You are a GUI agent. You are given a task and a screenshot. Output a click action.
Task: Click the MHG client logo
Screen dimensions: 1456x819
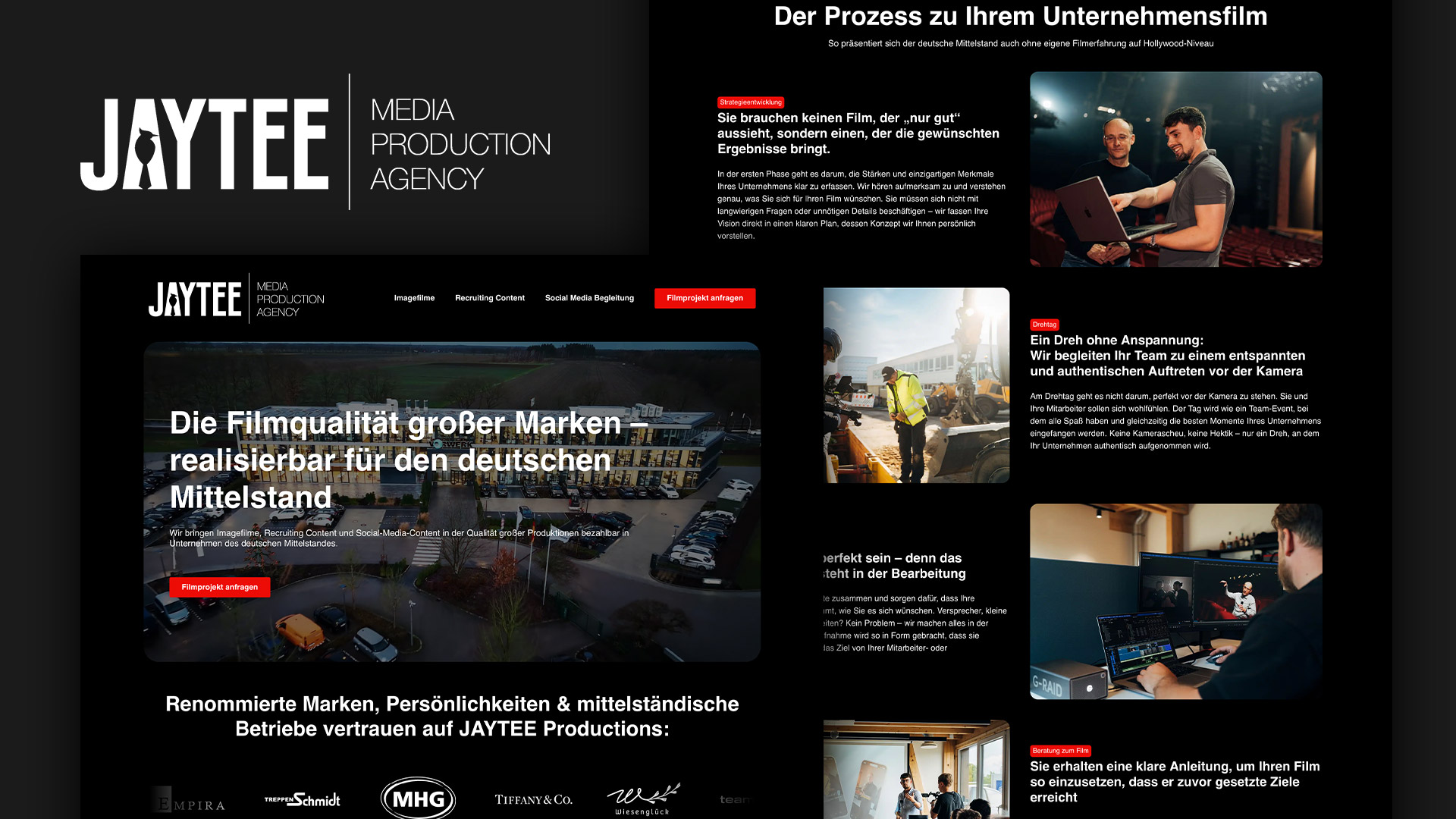418,799
